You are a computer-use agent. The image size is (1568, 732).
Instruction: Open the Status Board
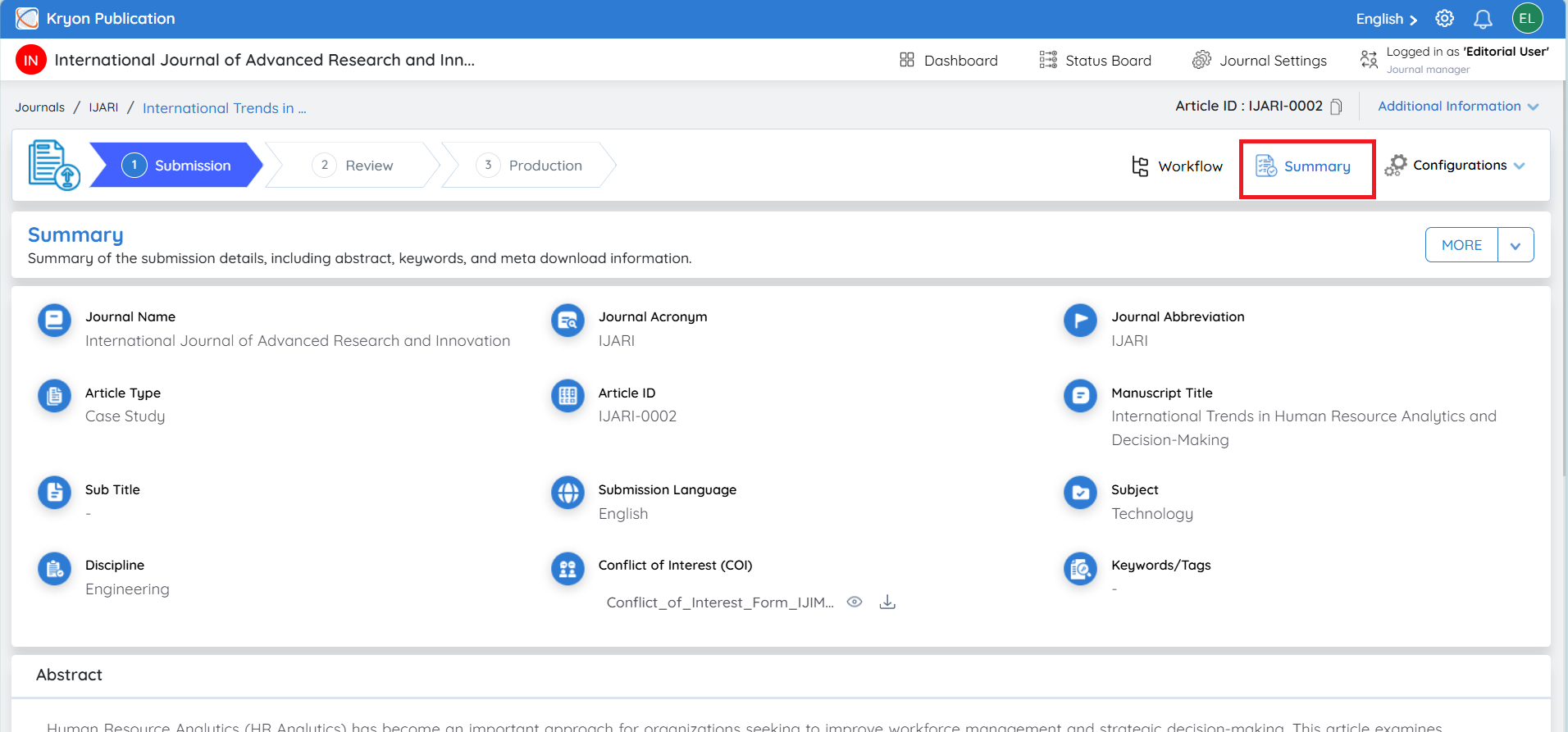1096,60
